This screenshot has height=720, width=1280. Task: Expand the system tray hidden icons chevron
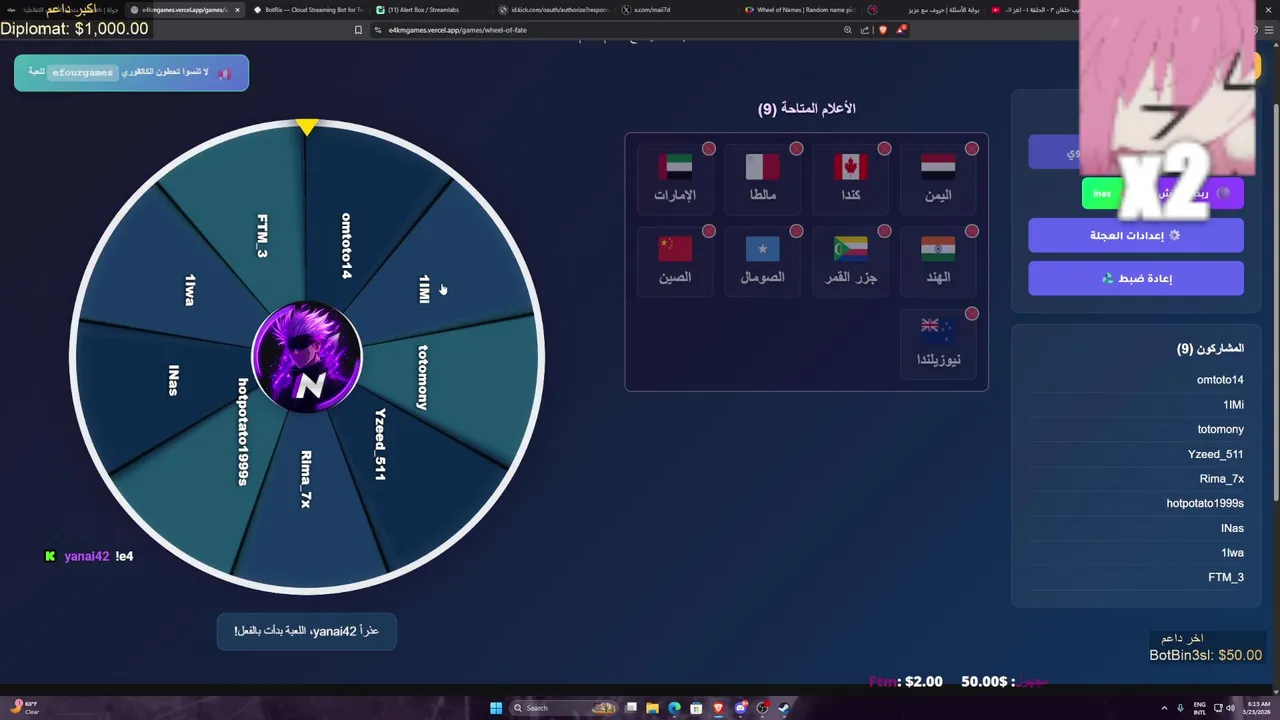coord(1164,708)
